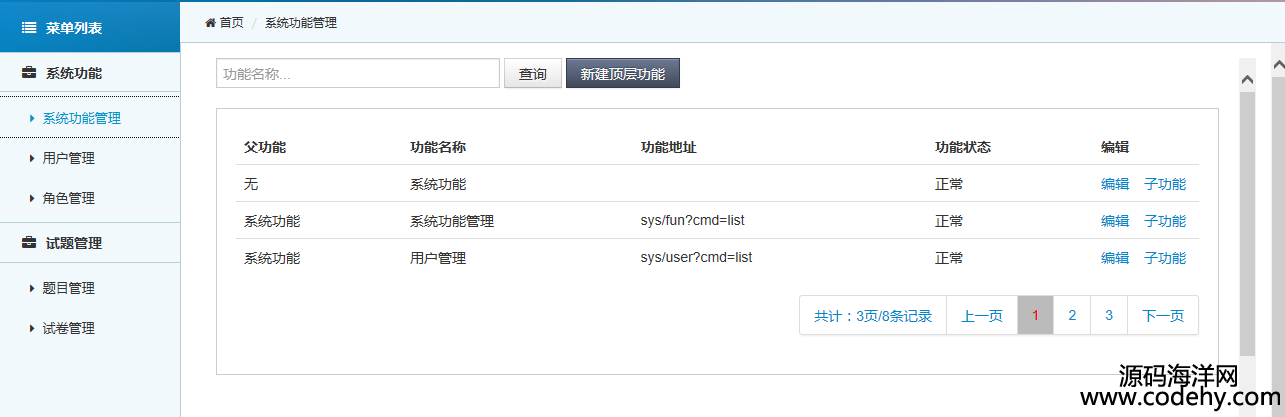Click the 父功能 column header
The image size is (1285, 417).
point(265,147)
